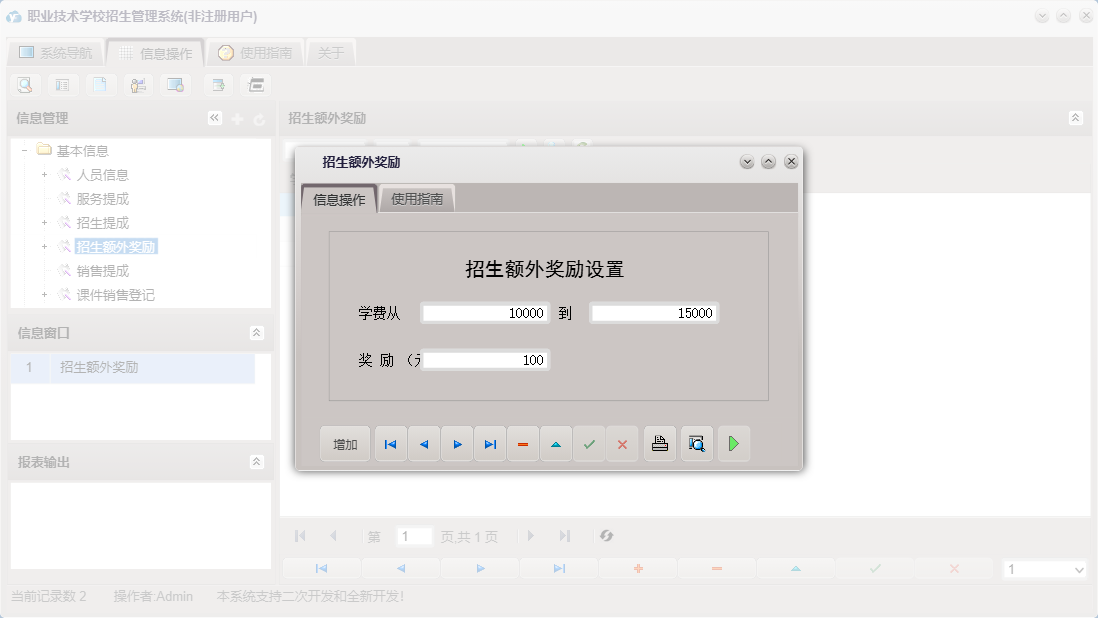The image size is (1098, 618).
Task: Click the print icon in the reward dialog
Action: pyautogui.click(x=660, y=443)
